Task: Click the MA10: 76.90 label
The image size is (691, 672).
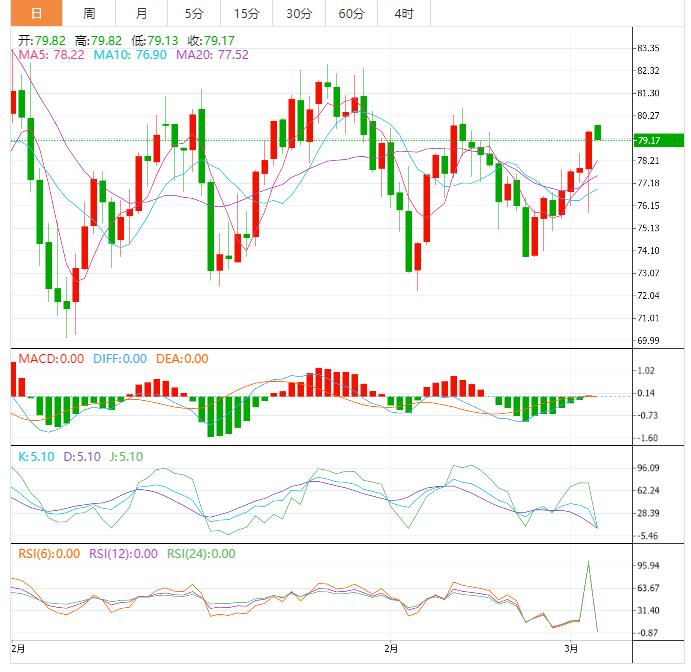Action: click(x=130, y=55)
